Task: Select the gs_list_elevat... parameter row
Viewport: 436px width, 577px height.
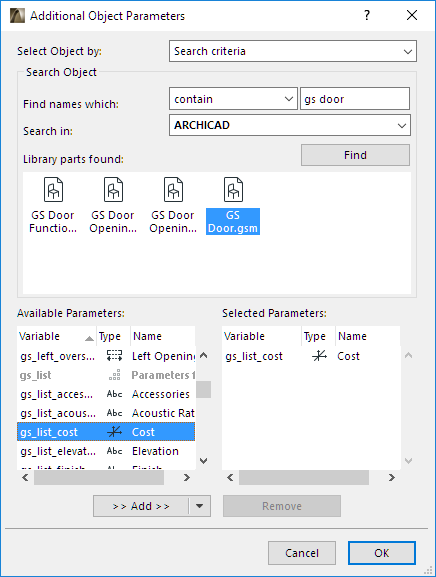Action: coord(106,451)
